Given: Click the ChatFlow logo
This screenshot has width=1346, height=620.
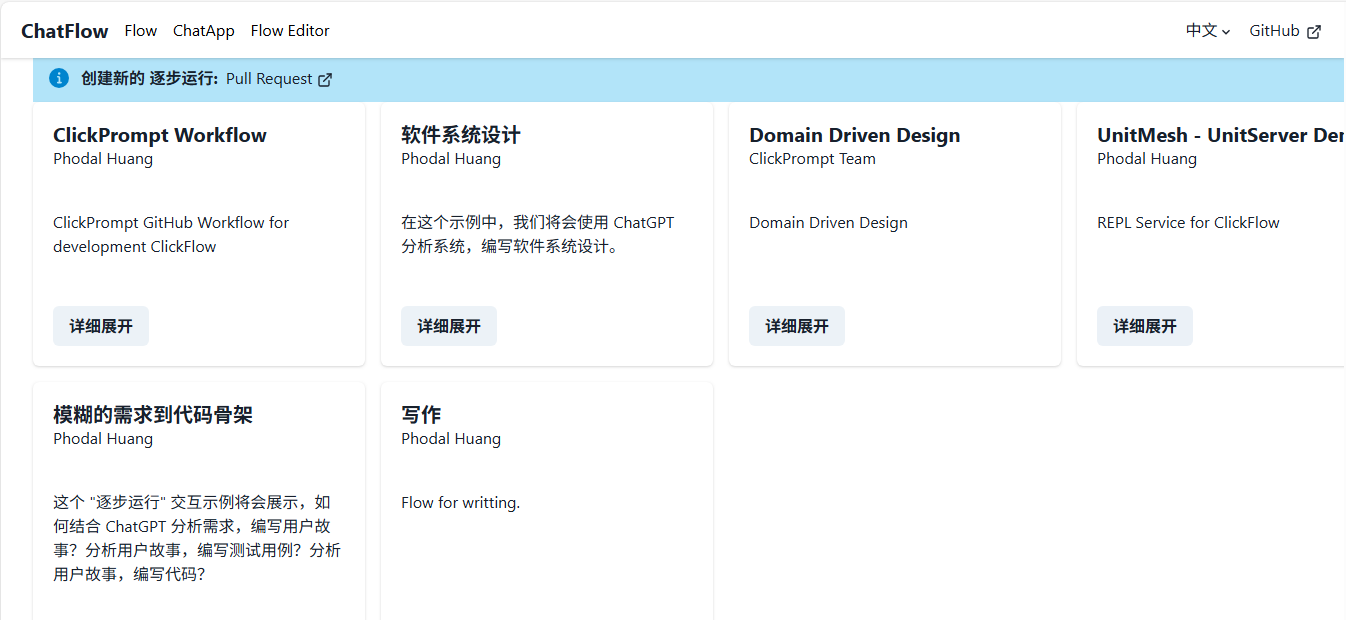Looking at the screenshot, I should click(65, 31).
